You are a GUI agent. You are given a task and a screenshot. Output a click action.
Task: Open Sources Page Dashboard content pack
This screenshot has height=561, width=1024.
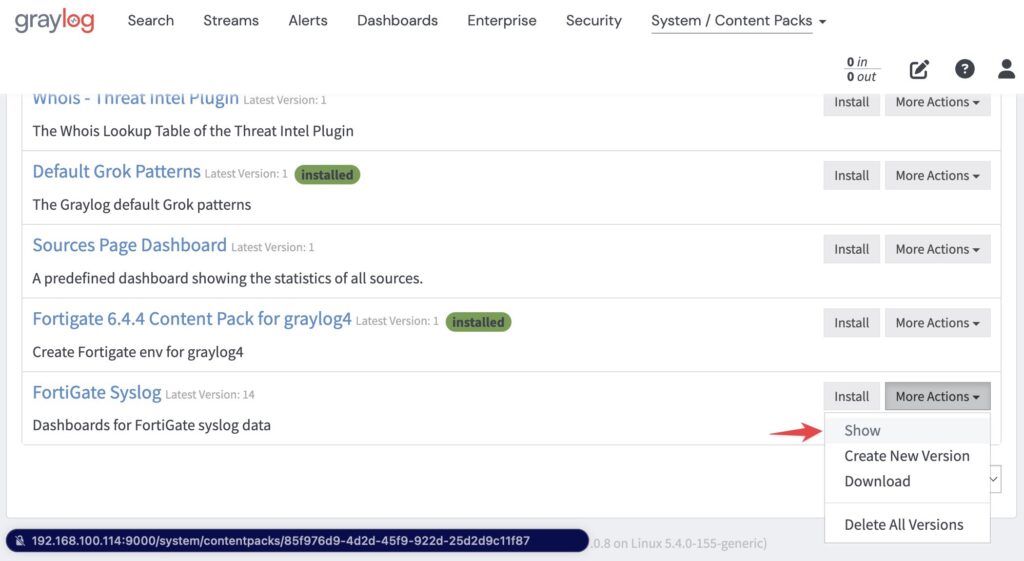coord(129,246)
